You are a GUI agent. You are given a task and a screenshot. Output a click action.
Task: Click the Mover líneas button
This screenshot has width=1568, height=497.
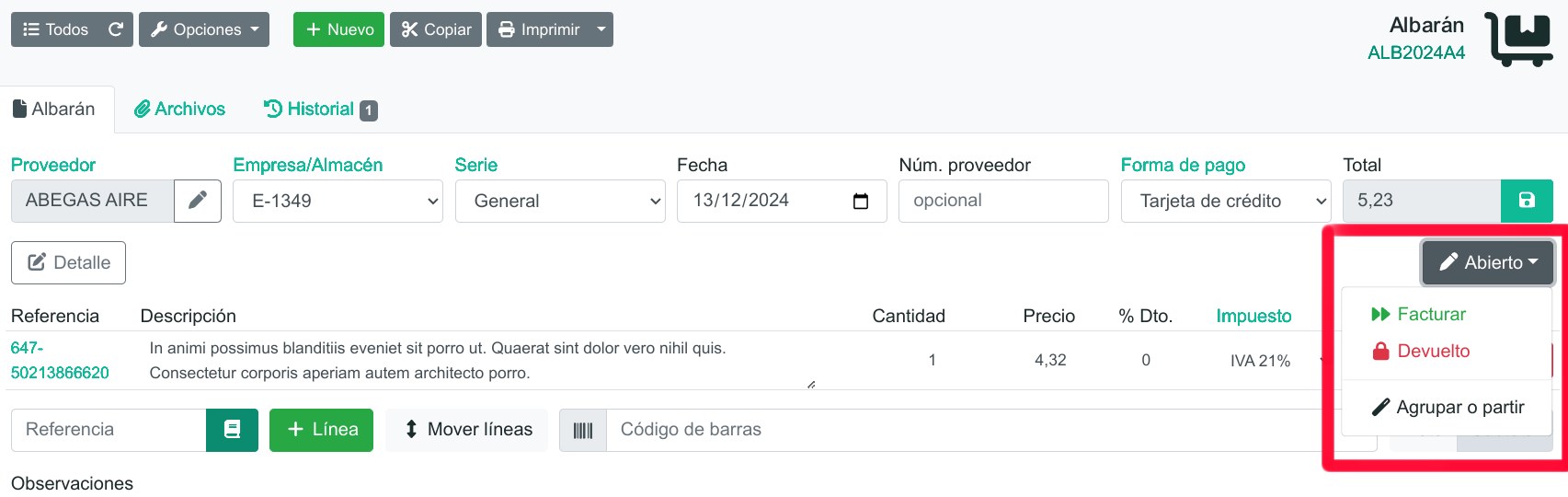(x=468, y=430)
